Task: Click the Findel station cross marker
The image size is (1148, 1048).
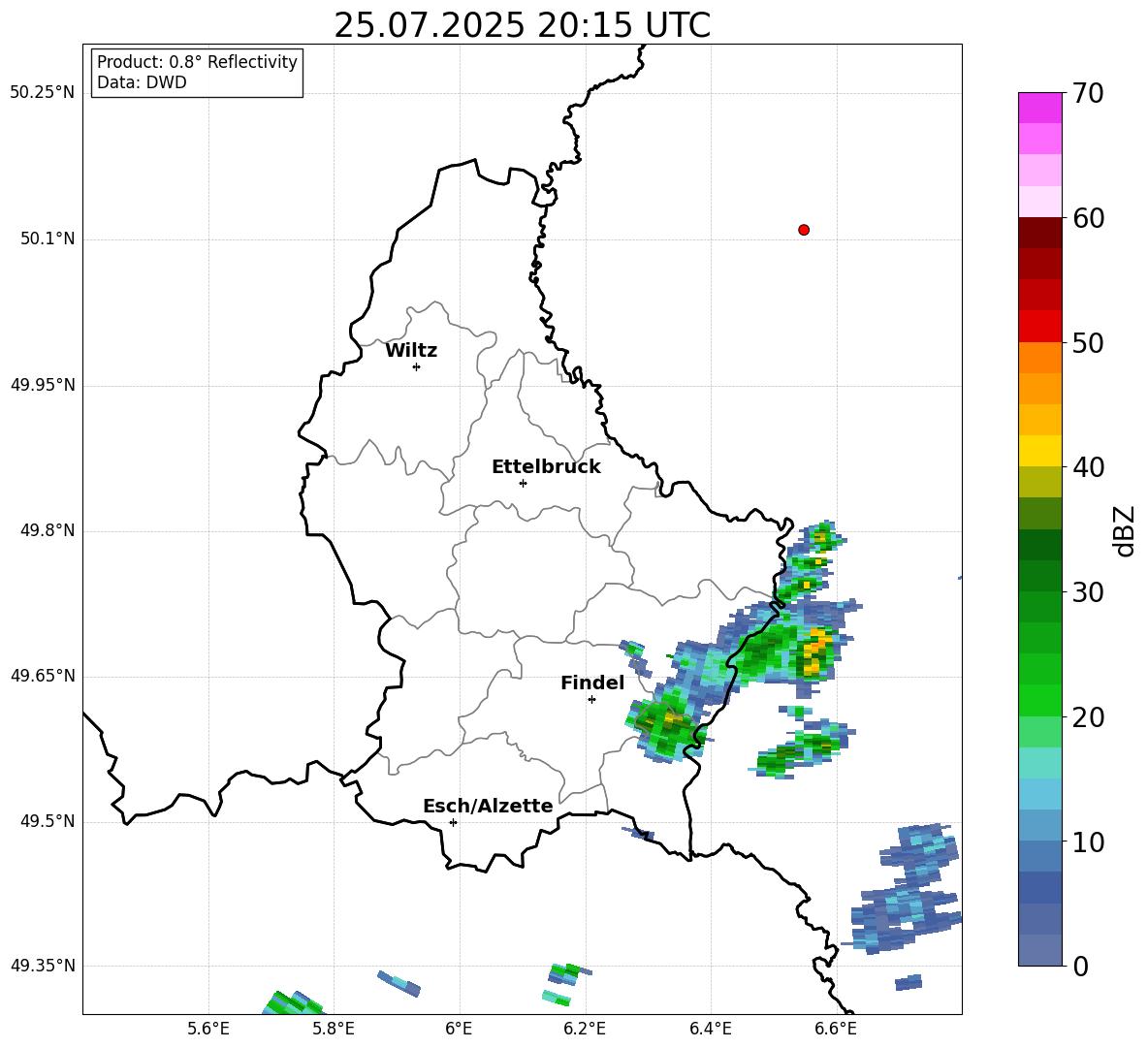Action: (x=591, y=700)
